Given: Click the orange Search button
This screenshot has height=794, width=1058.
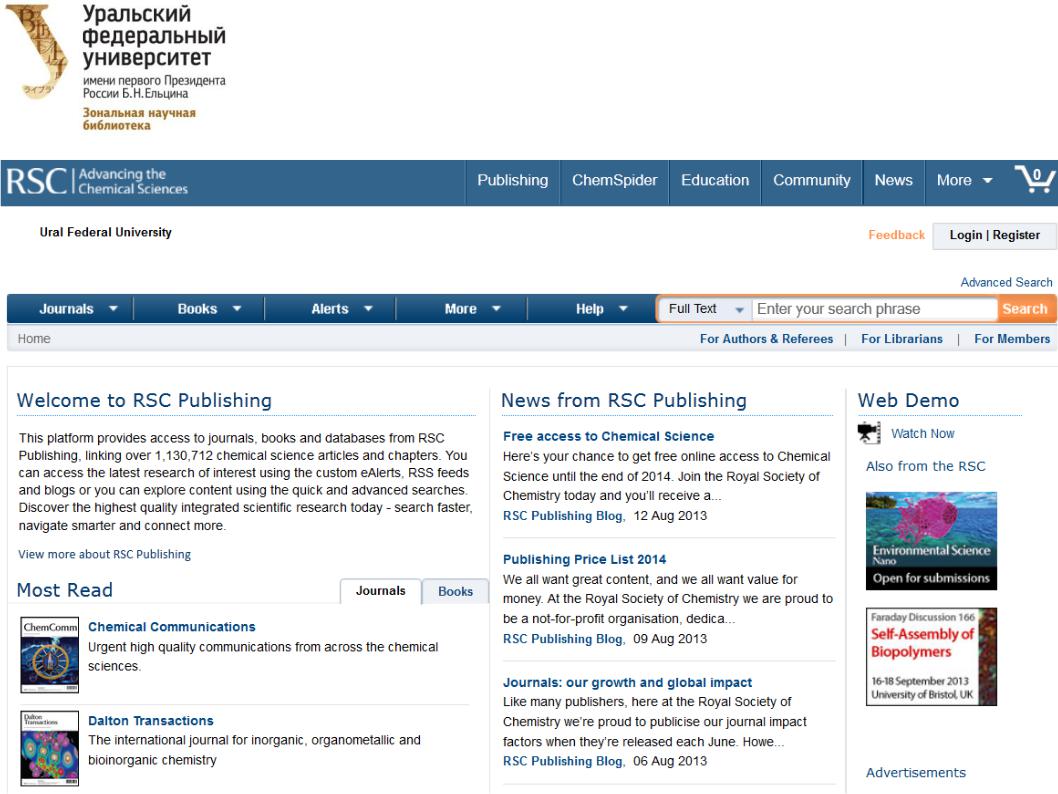Looking at the screenshot, I should tap(1024, 309).
